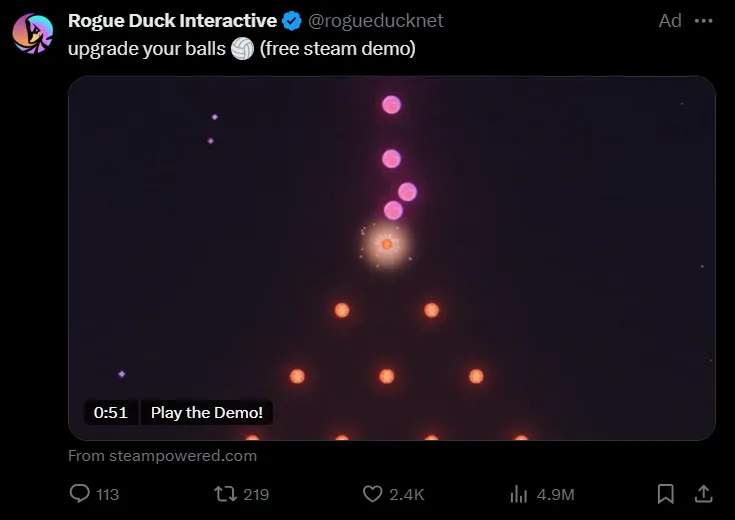Screen dimensions: 735x520
Task: Click the blue verified badge
Action: coord(291,21)
